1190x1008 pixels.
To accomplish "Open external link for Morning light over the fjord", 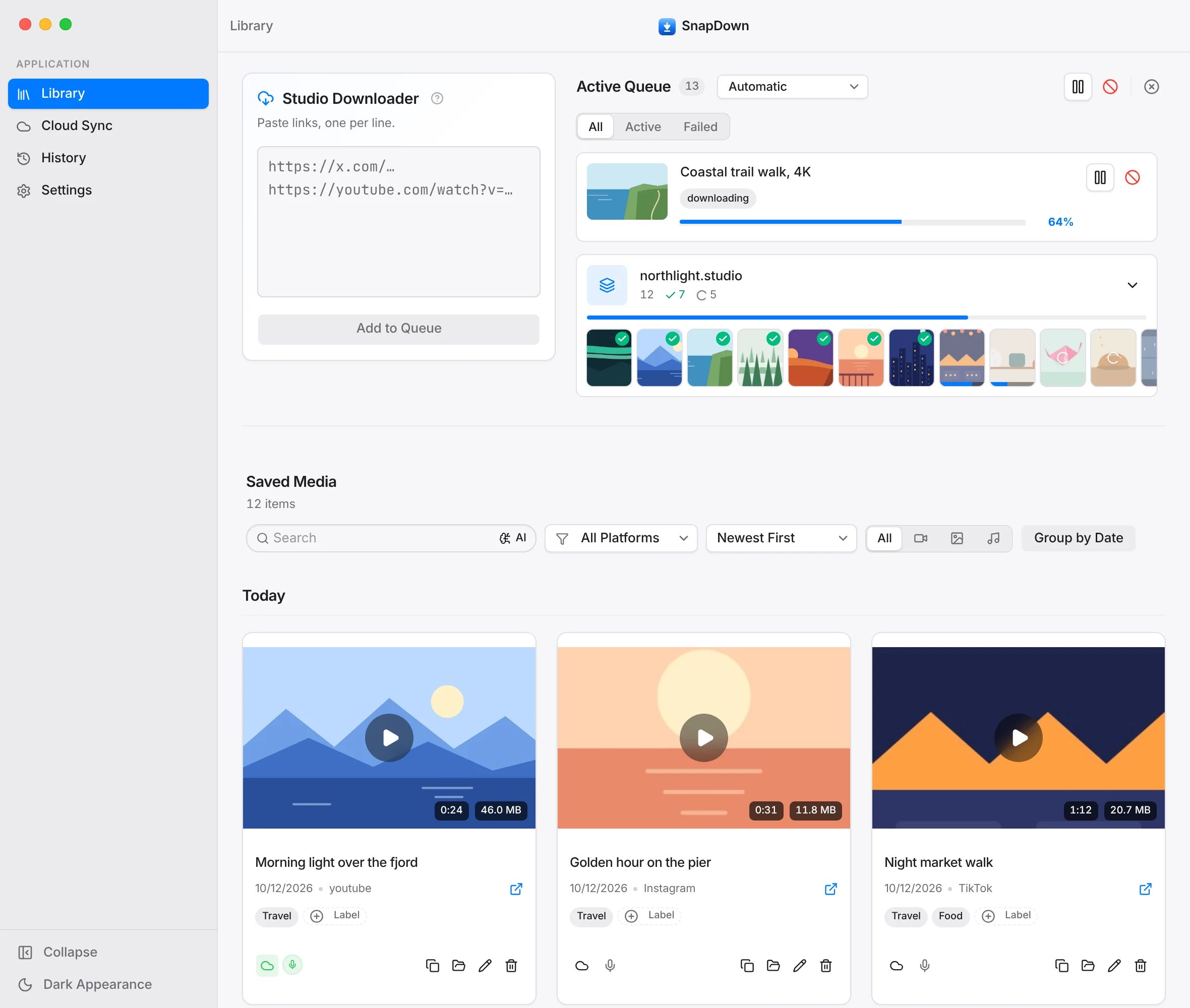I will (515, 889).
